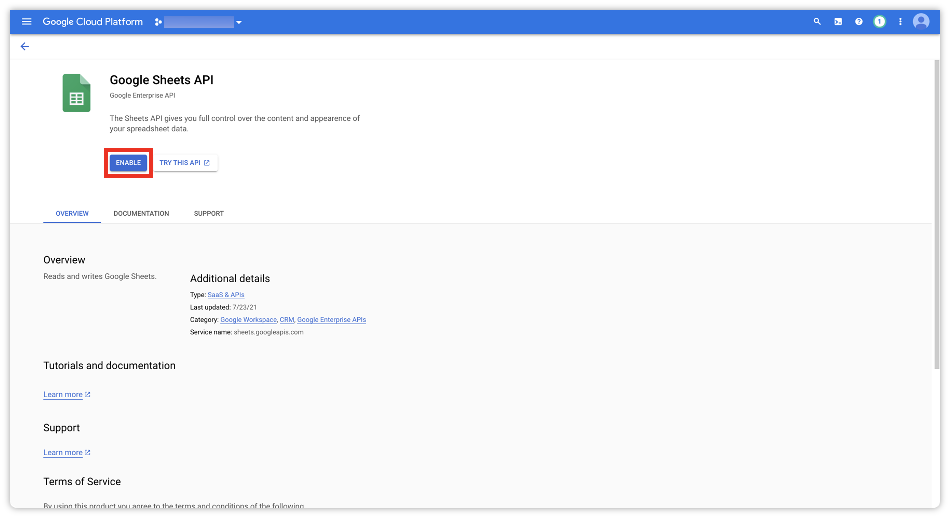Click the Last updated 7/23/21 text
The width and height of the screenshot is (950, 518).
223,308
